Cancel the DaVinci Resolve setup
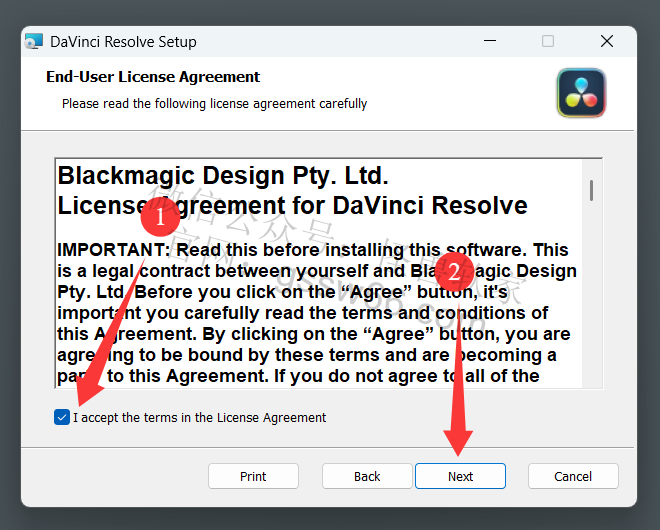Screen dimensions: 660x530 pyautogui.click(x=573, y=476)
